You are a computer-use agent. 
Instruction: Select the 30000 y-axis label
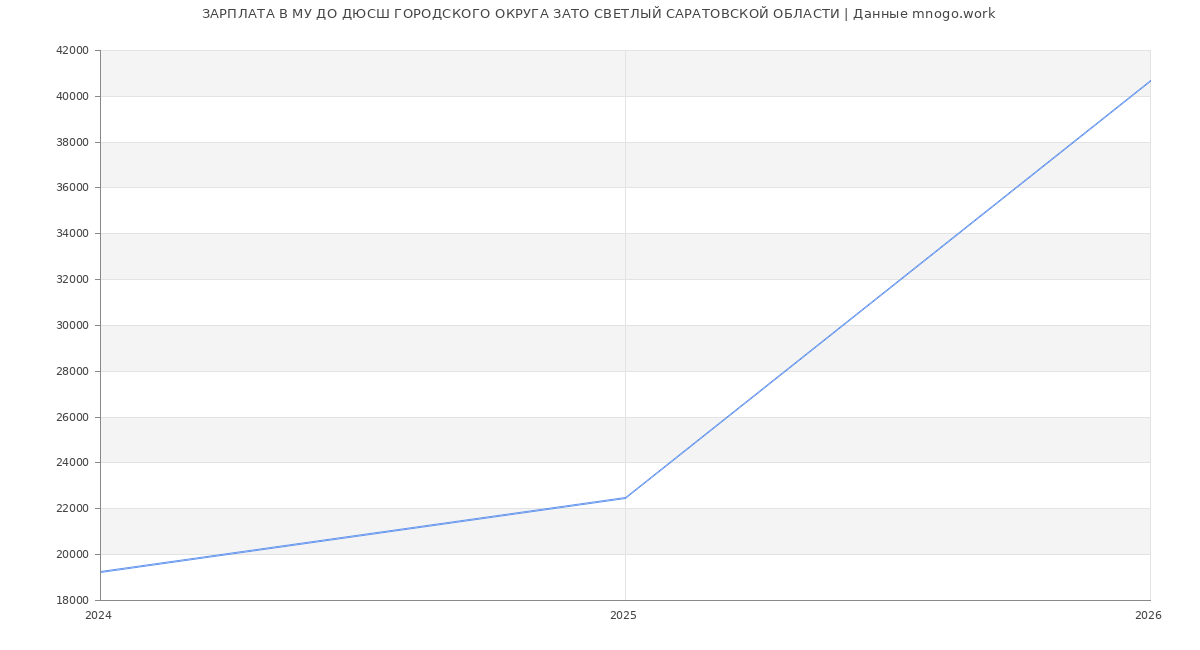pos(74,325)
